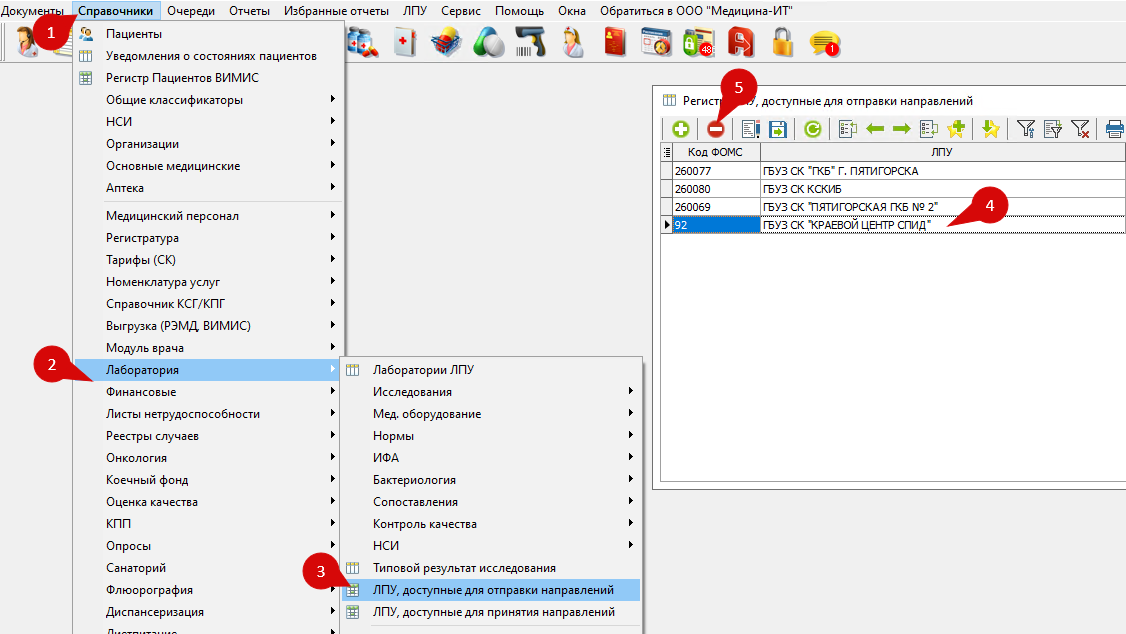Open the chat messages icon with notification badge

[x=824, y=42]
